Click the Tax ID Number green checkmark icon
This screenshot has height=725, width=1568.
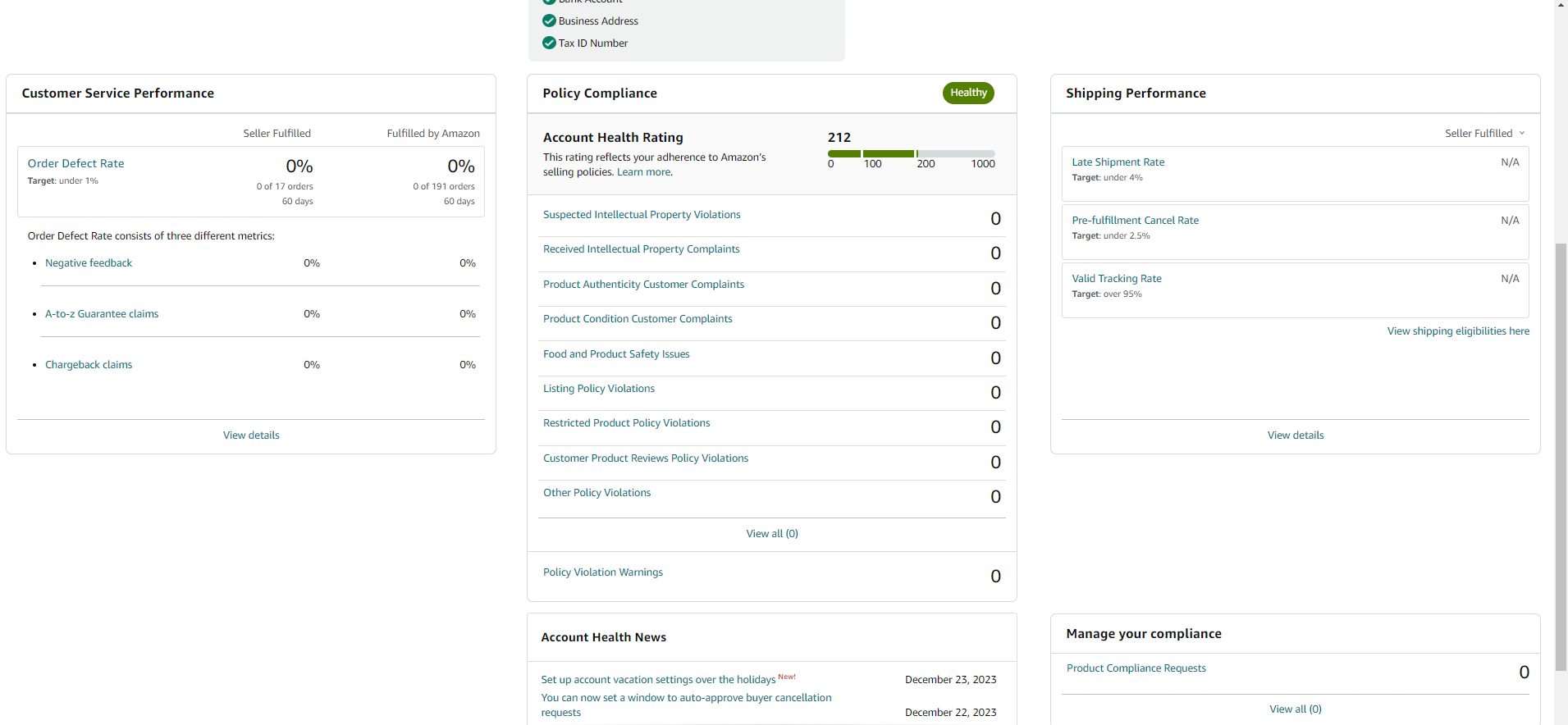coord(549,43)
